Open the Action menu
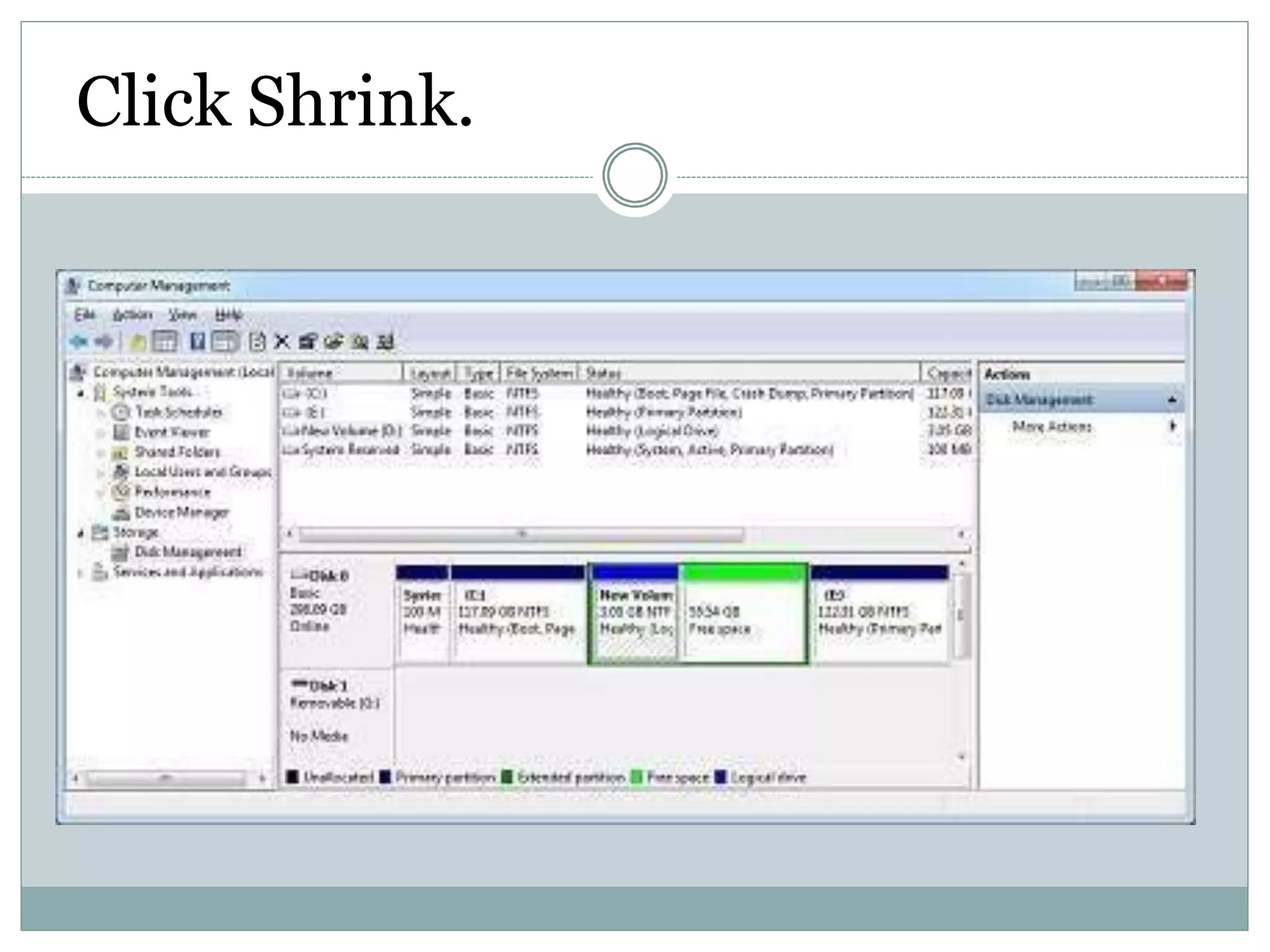 [132, 315]
